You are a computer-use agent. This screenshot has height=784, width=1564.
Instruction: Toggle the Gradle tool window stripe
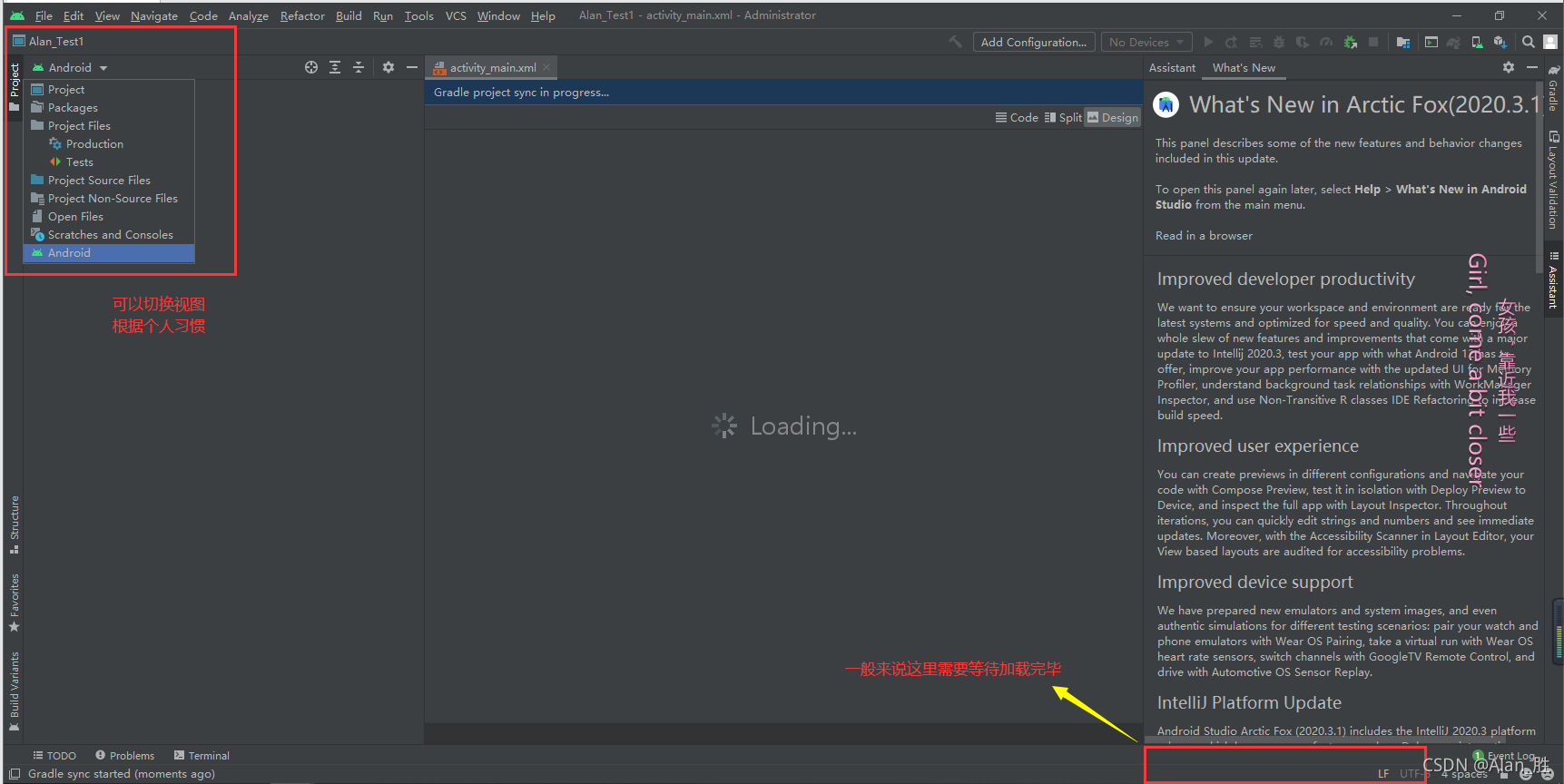click(1553, 87)
